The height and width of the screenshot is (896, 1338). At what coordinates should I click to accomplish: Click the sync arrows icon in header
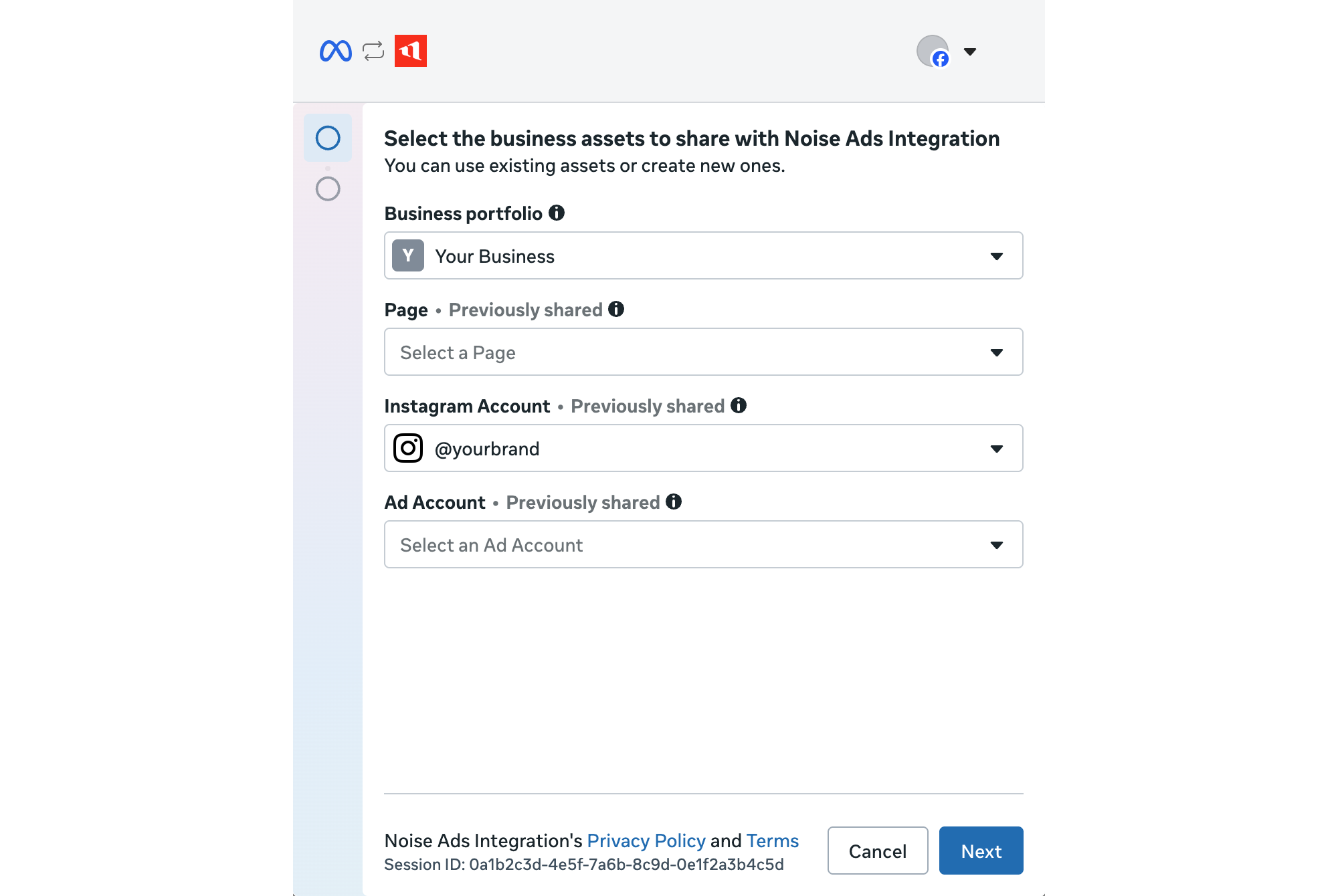point(373,51)
